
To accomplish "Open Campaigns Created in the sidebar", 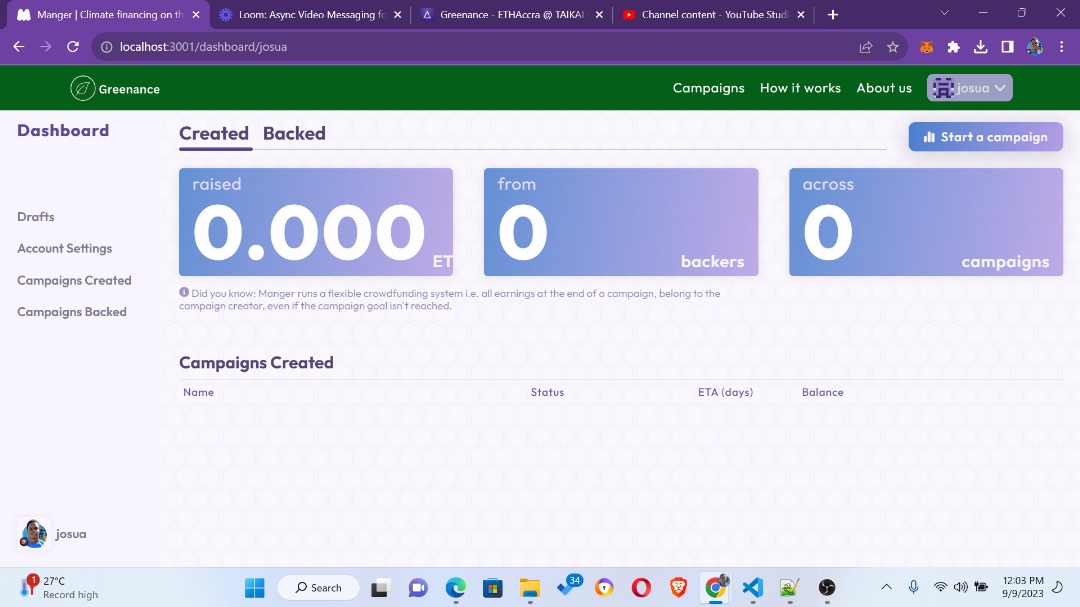I will coord(74,280).
